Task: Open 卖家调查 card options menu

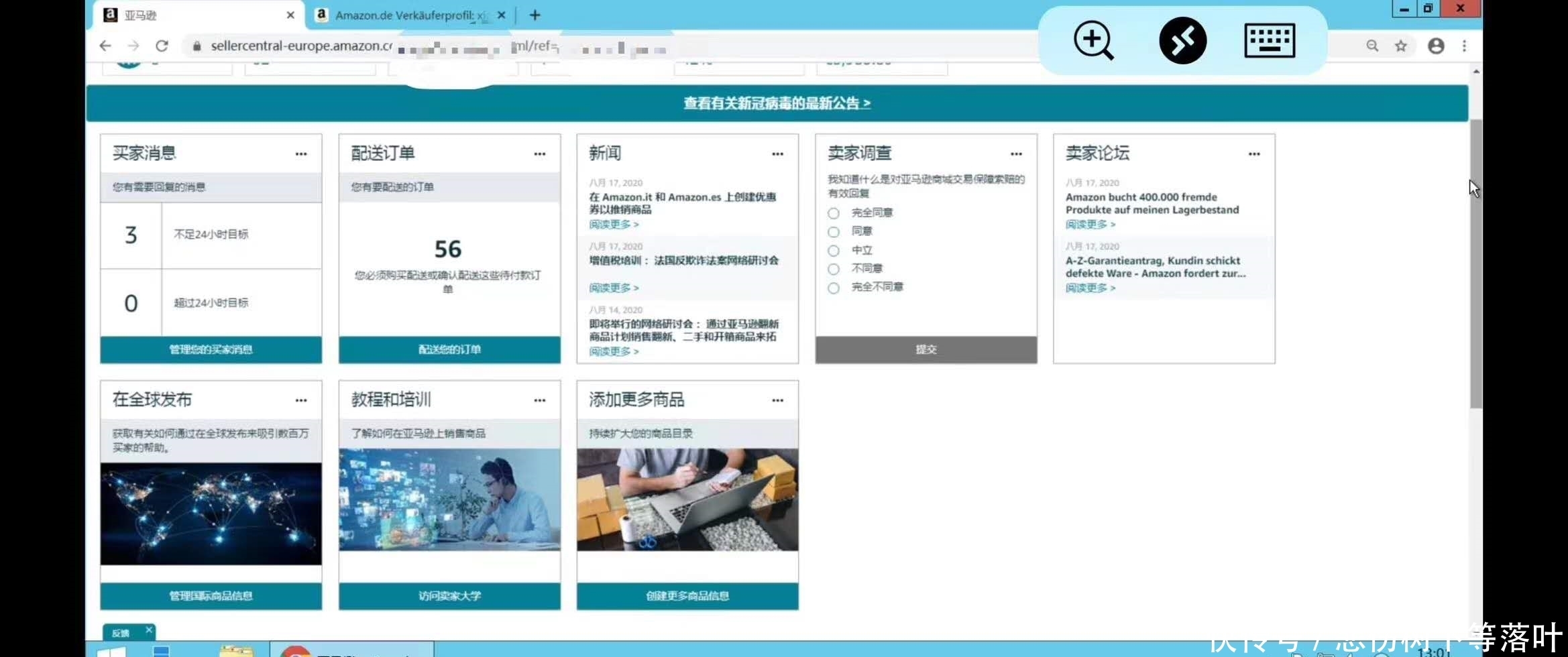Action: 1016,154
